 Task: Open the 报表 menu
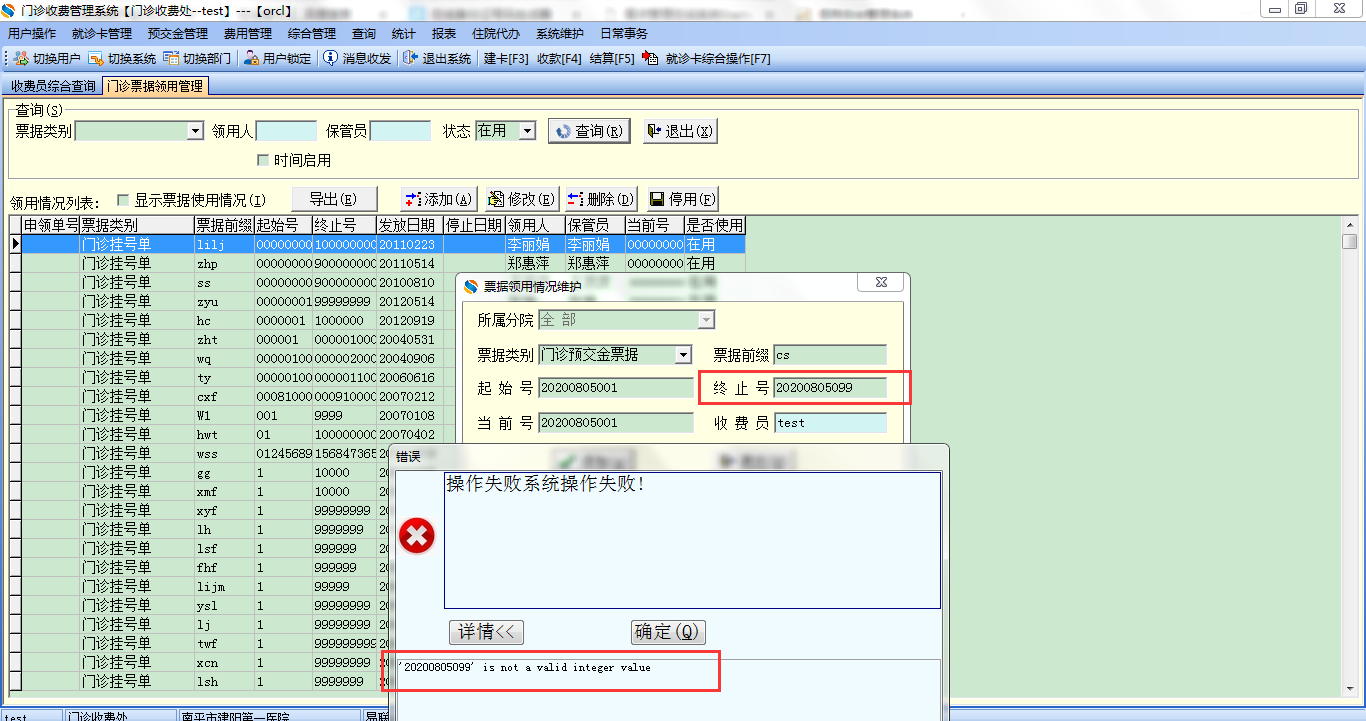(444, 34)
